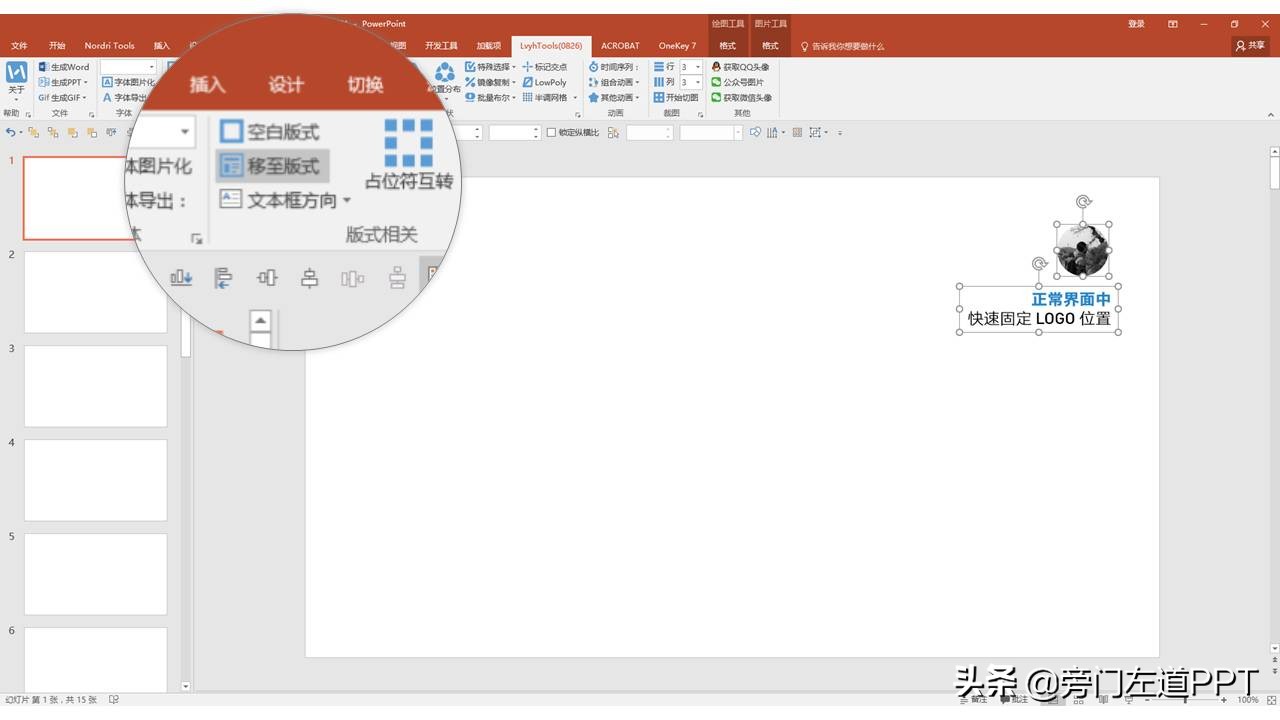Click the rotation handle above the logo picture
The height and width of the screenshot is (720, 1280).
[1083, 202]
